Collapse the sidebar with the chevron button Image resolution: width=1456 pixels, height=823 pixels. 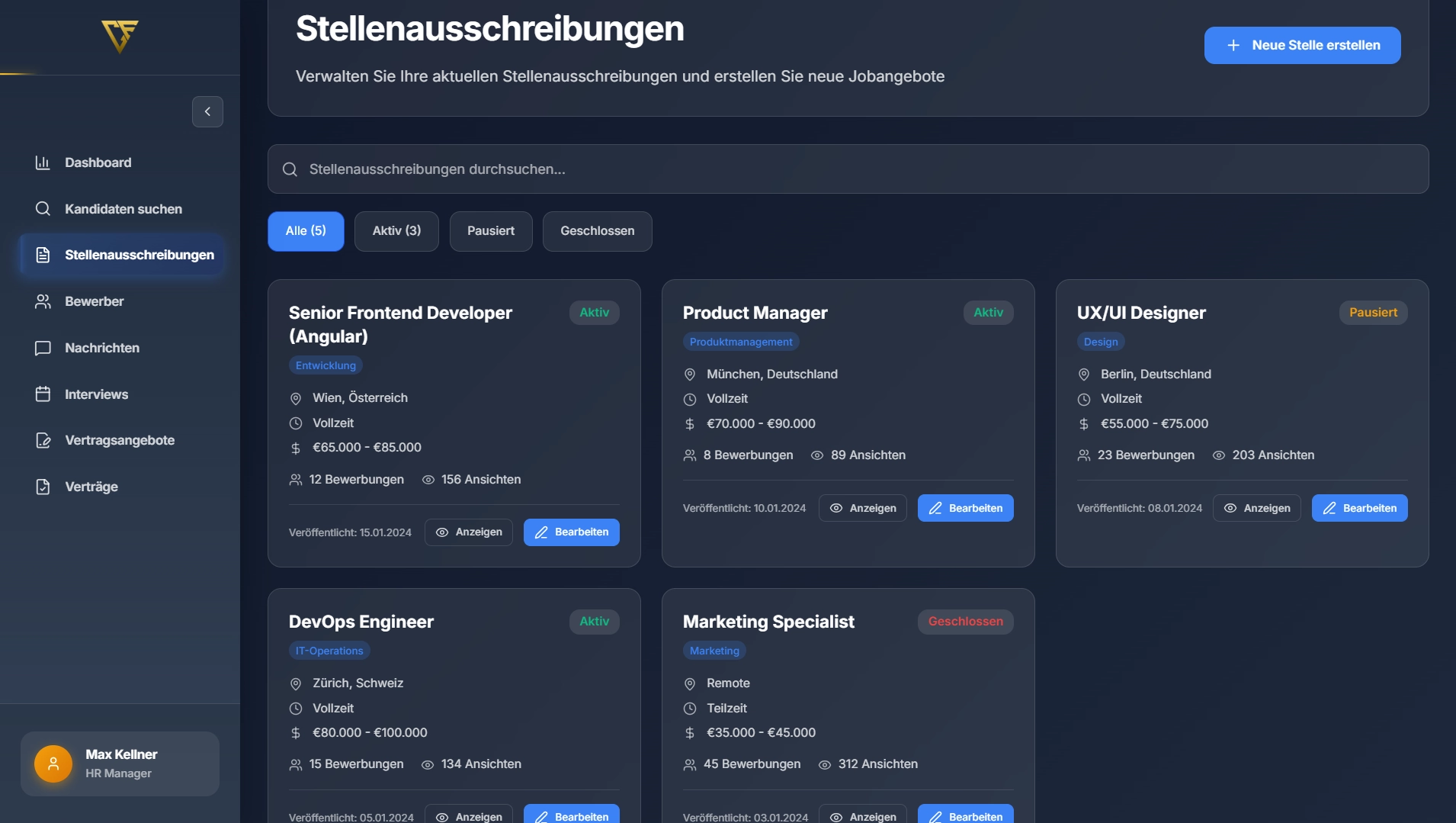[x=207, y=111]
